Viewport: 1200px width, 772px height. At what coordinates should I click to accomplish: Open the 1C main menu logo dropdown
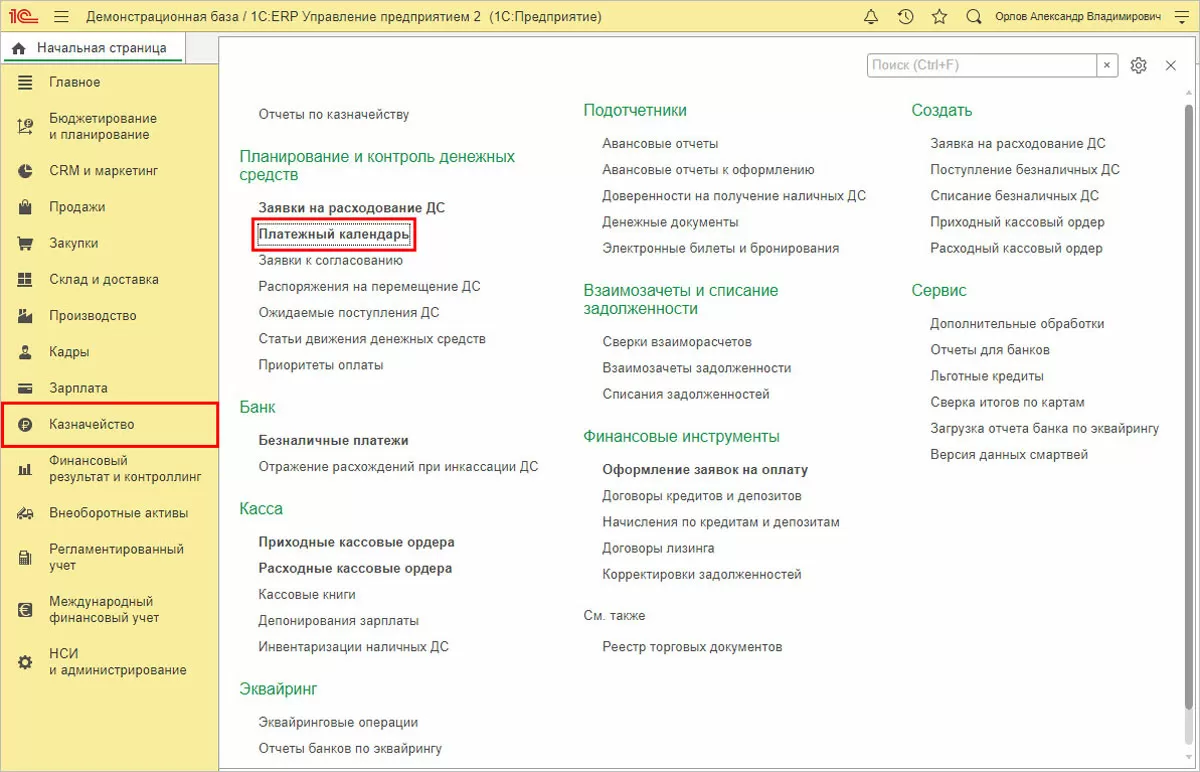(x=22, y=17)
